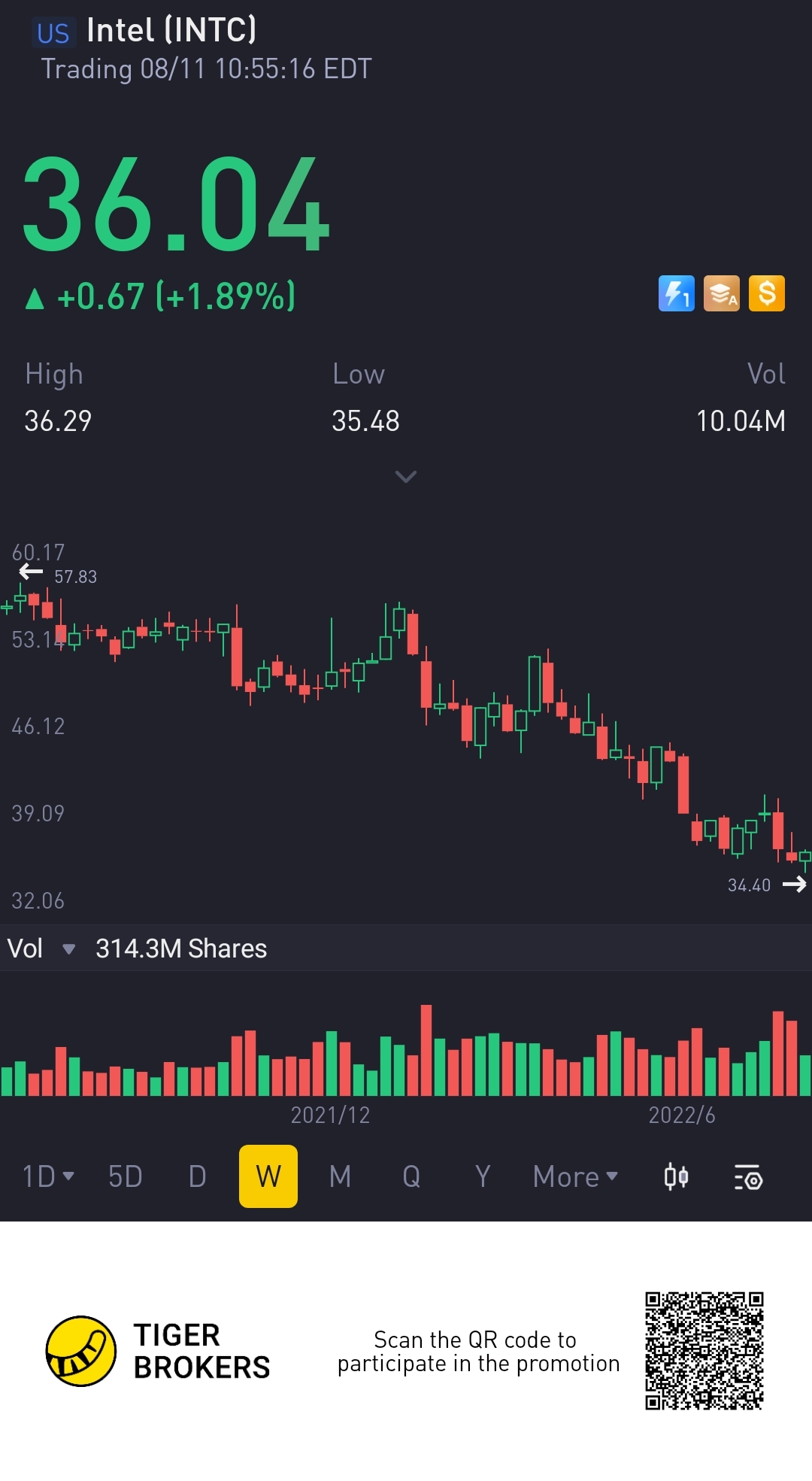Open the chart indicator settings icon
The width and height of the screenshot is (812, 1481).
click(748, 1177)
